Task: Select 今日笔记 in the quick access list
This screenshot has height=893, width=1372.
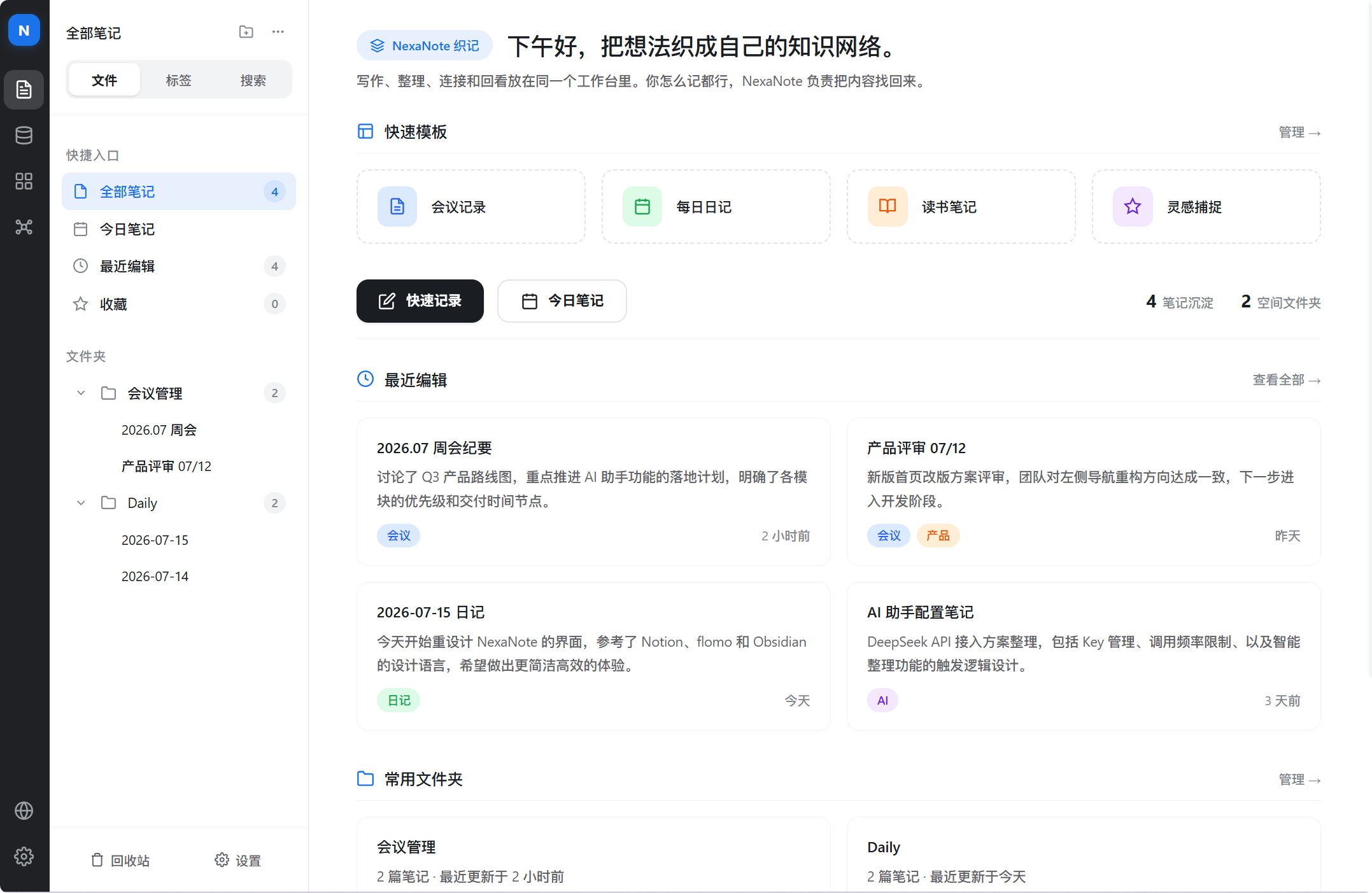Action: click(x=179, y=229)
